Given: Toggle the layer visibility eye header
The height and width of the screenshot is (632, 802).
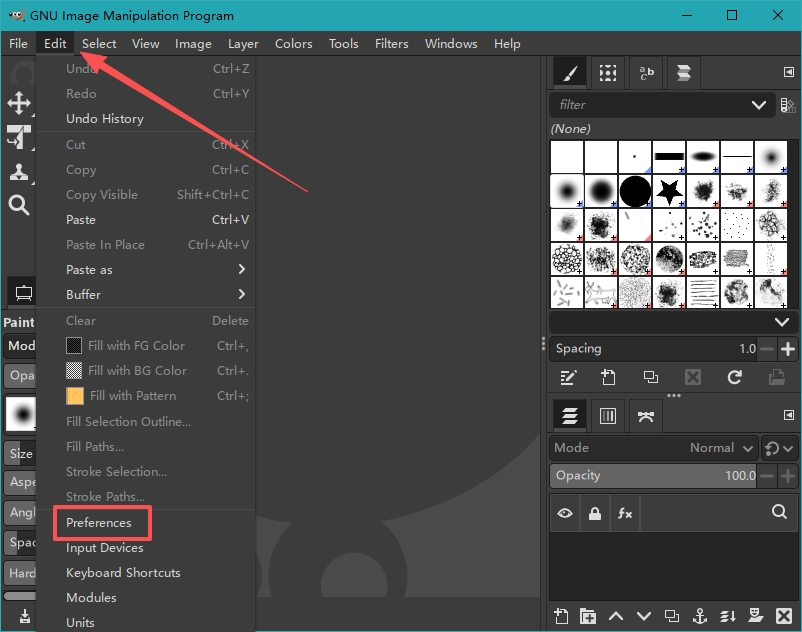Looking at the screenshot, I should coord(565,513).
